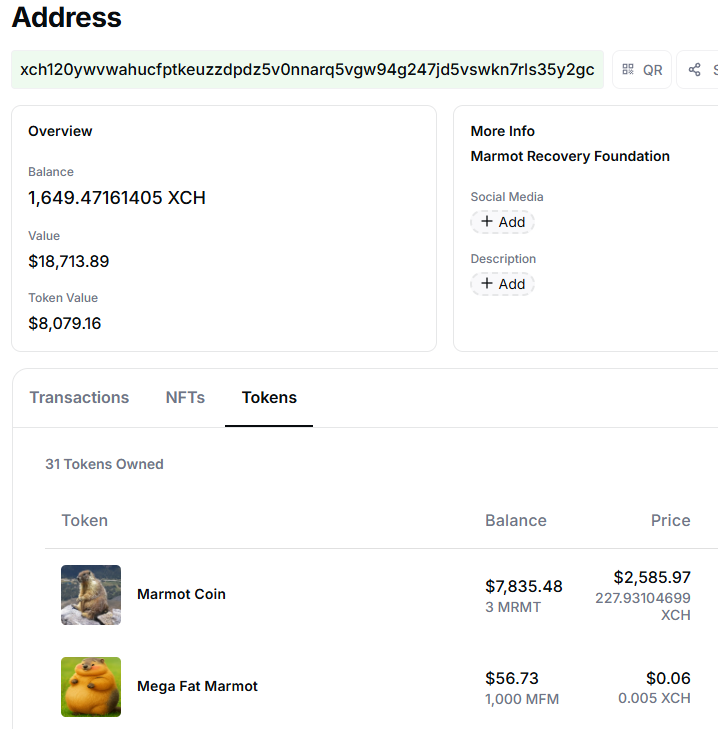Click the $18,713.89 value figure
Screen dimensions: 718x729
[68, 261]
